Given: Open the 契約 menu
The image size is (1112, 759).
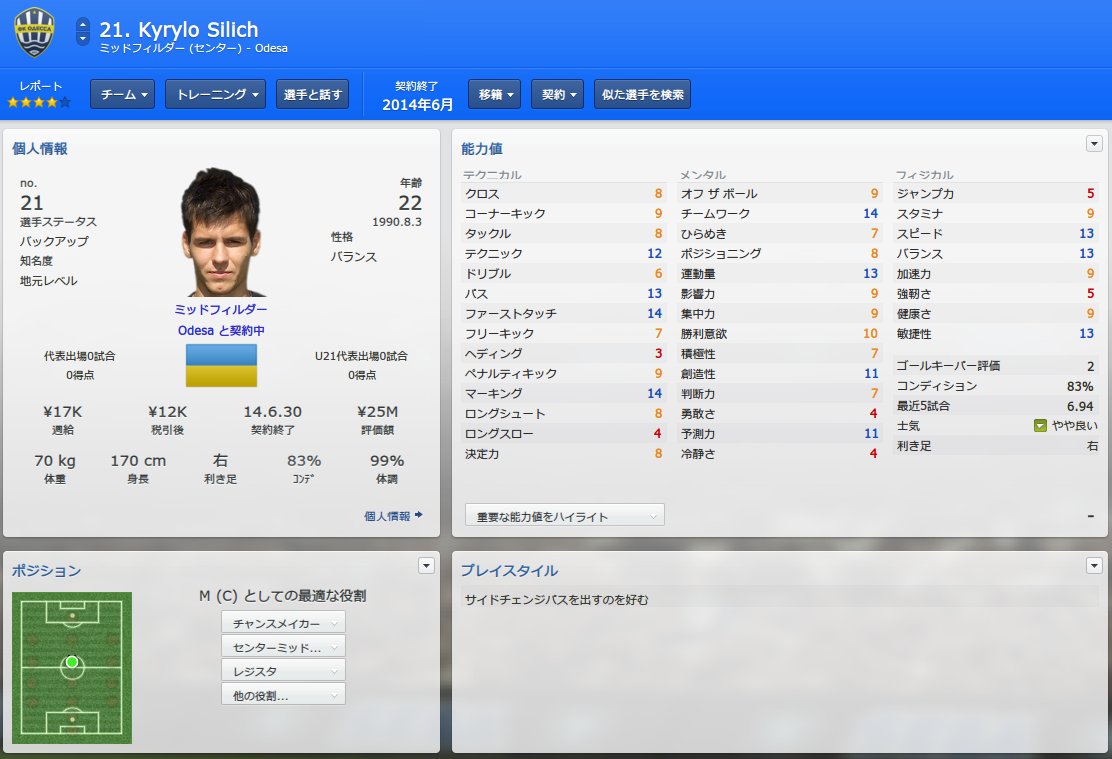Looking at the screenshot, I should [x=557, y=94].
